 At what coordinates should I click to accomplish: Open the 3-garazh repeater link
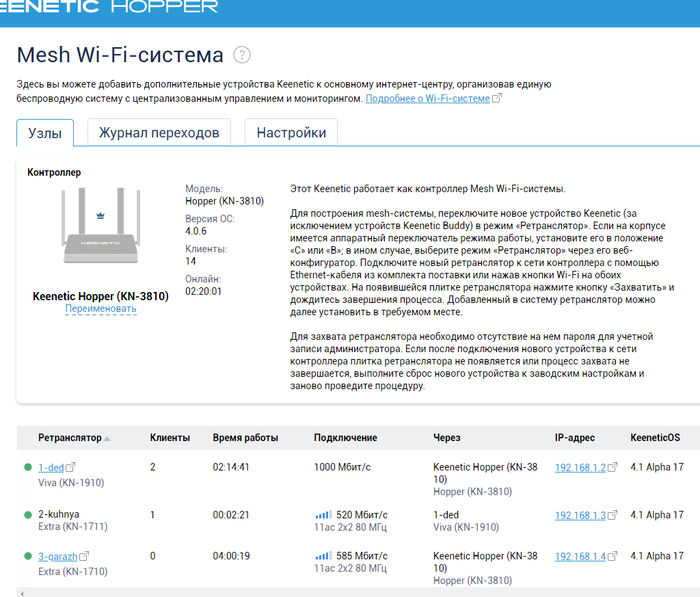pyautogui.click(x=58, y=557)
